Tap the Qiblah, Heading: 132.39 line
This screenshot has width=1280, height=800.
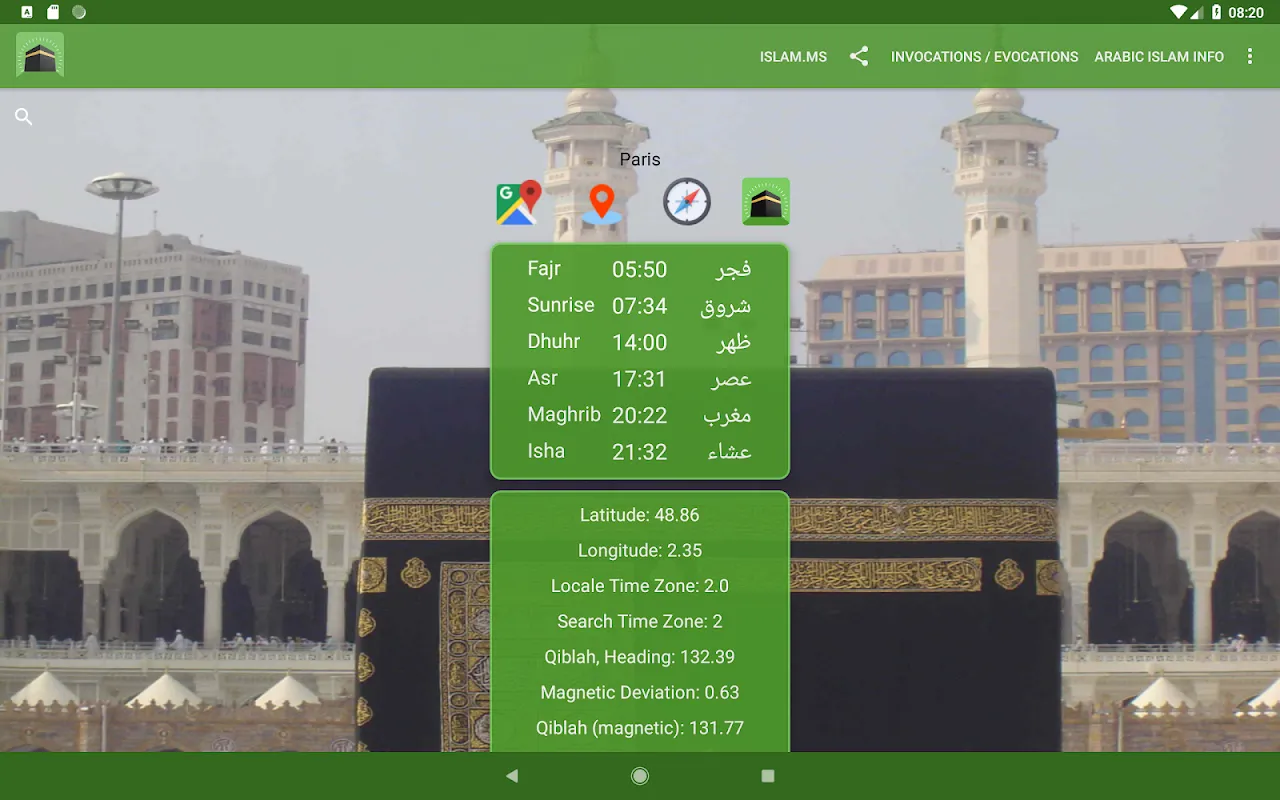(x=640, y=657)
